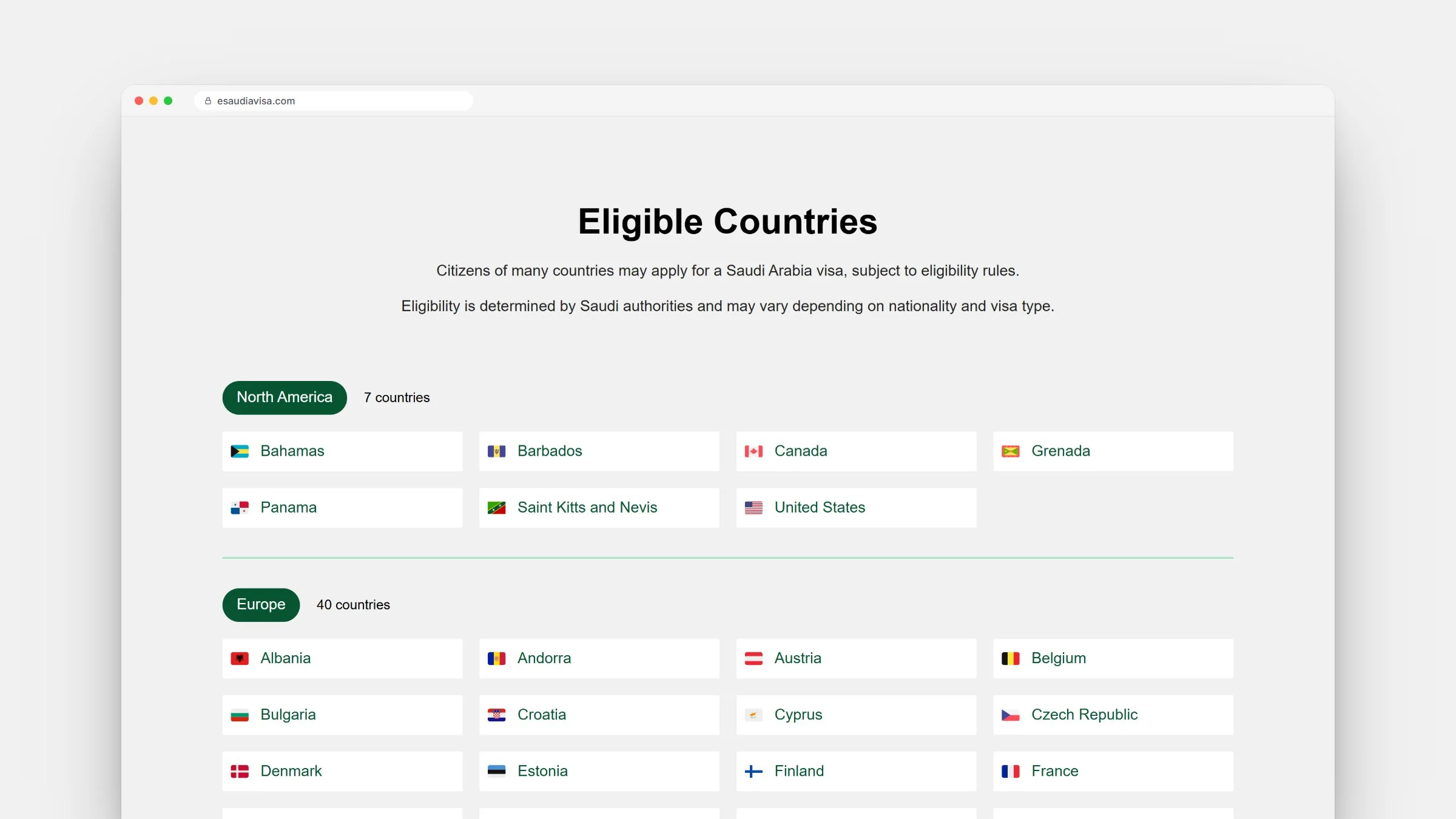
Task: Click the Albania flag icon
Action: pos(240,658)
